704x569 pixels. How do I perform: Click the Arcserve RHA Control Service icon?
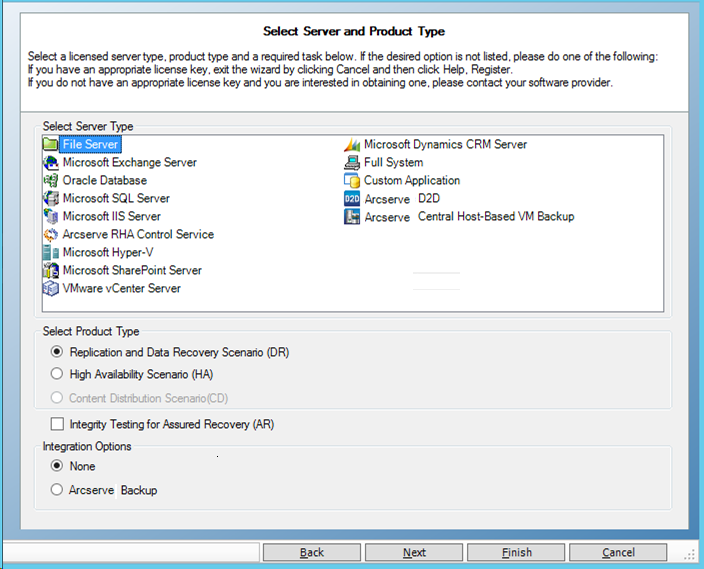pyautogui.click(x=51, y=234)
